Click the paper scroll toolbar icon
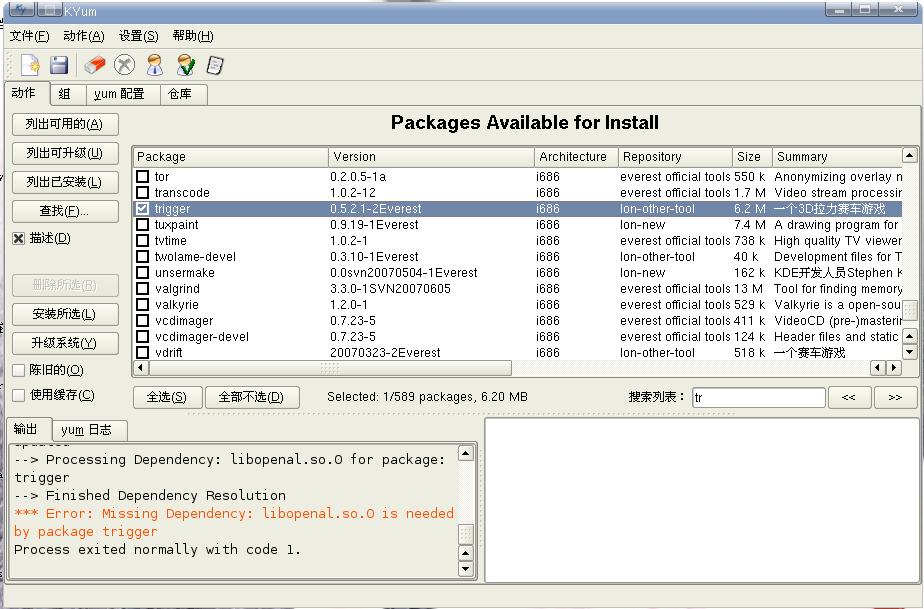Viewport: 924px width, 609px height. pyautogui.click(x=215, y=65)
